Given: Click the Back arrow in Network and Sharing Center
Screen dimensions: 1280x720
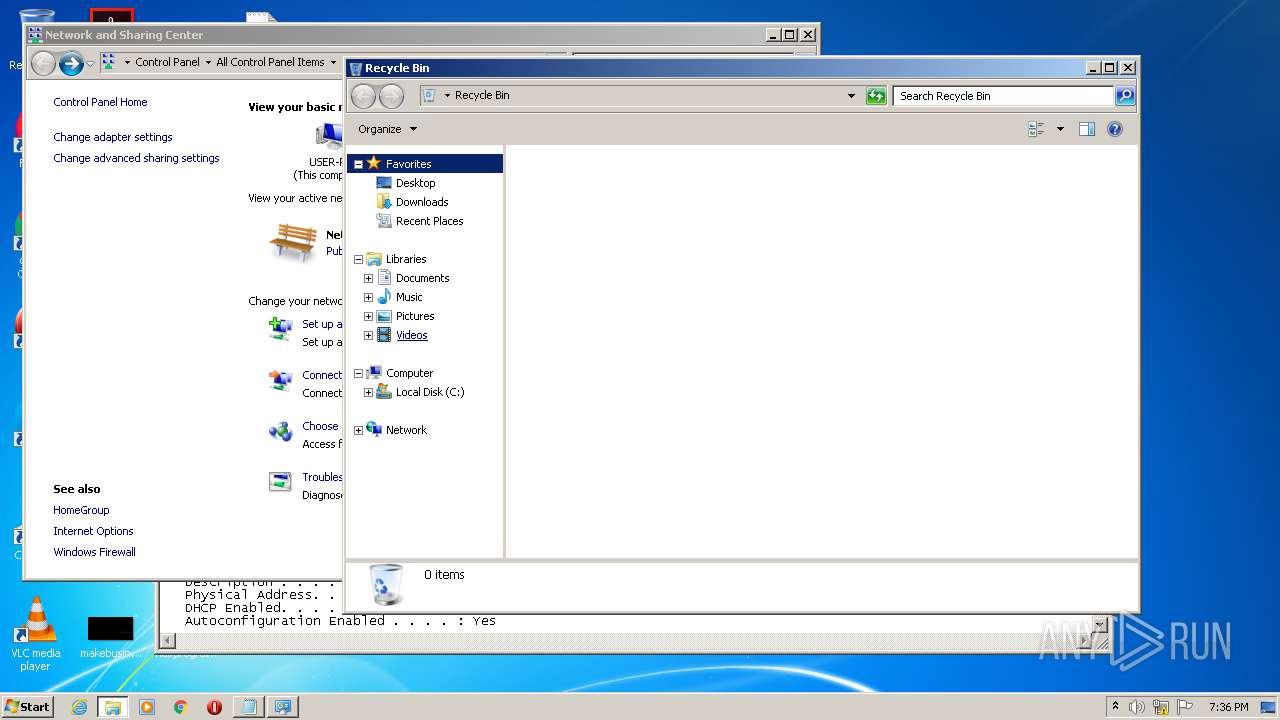Looking at the screenshot, I should 43,63.
